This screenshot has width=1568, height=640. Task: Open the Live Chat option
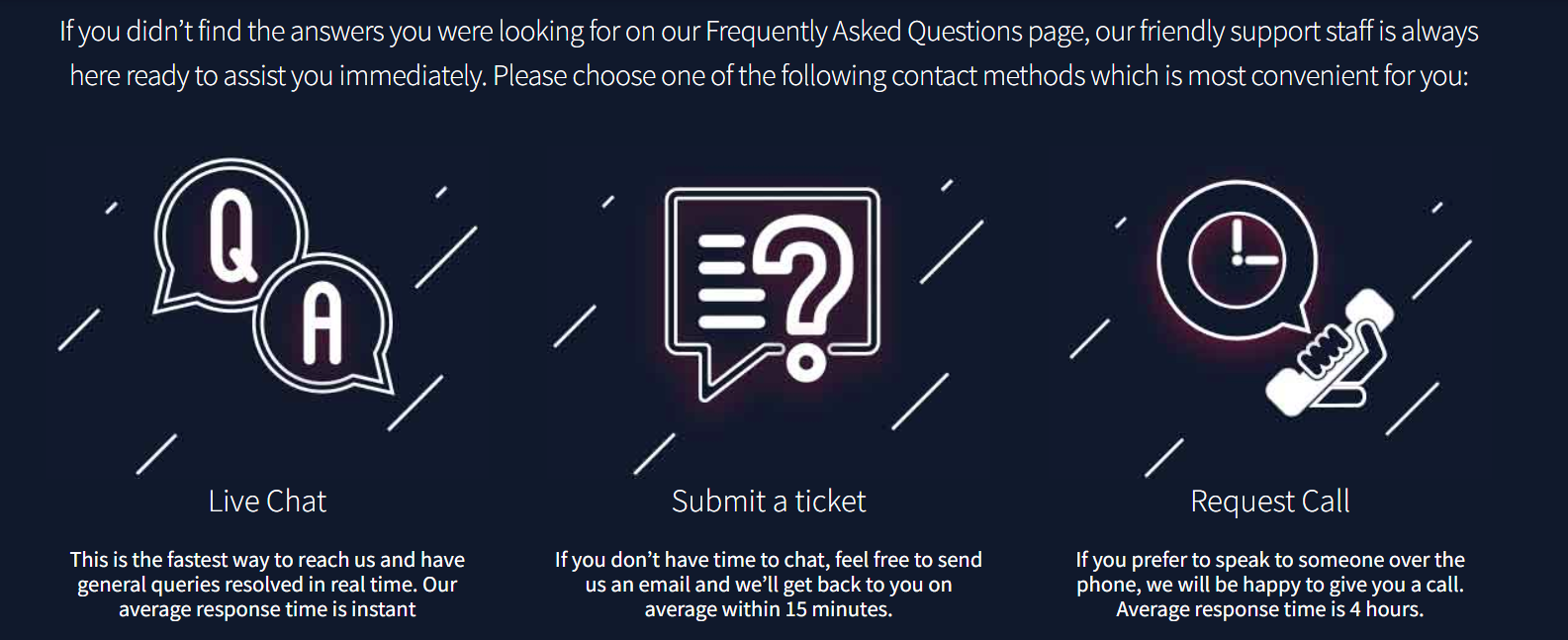267,502
